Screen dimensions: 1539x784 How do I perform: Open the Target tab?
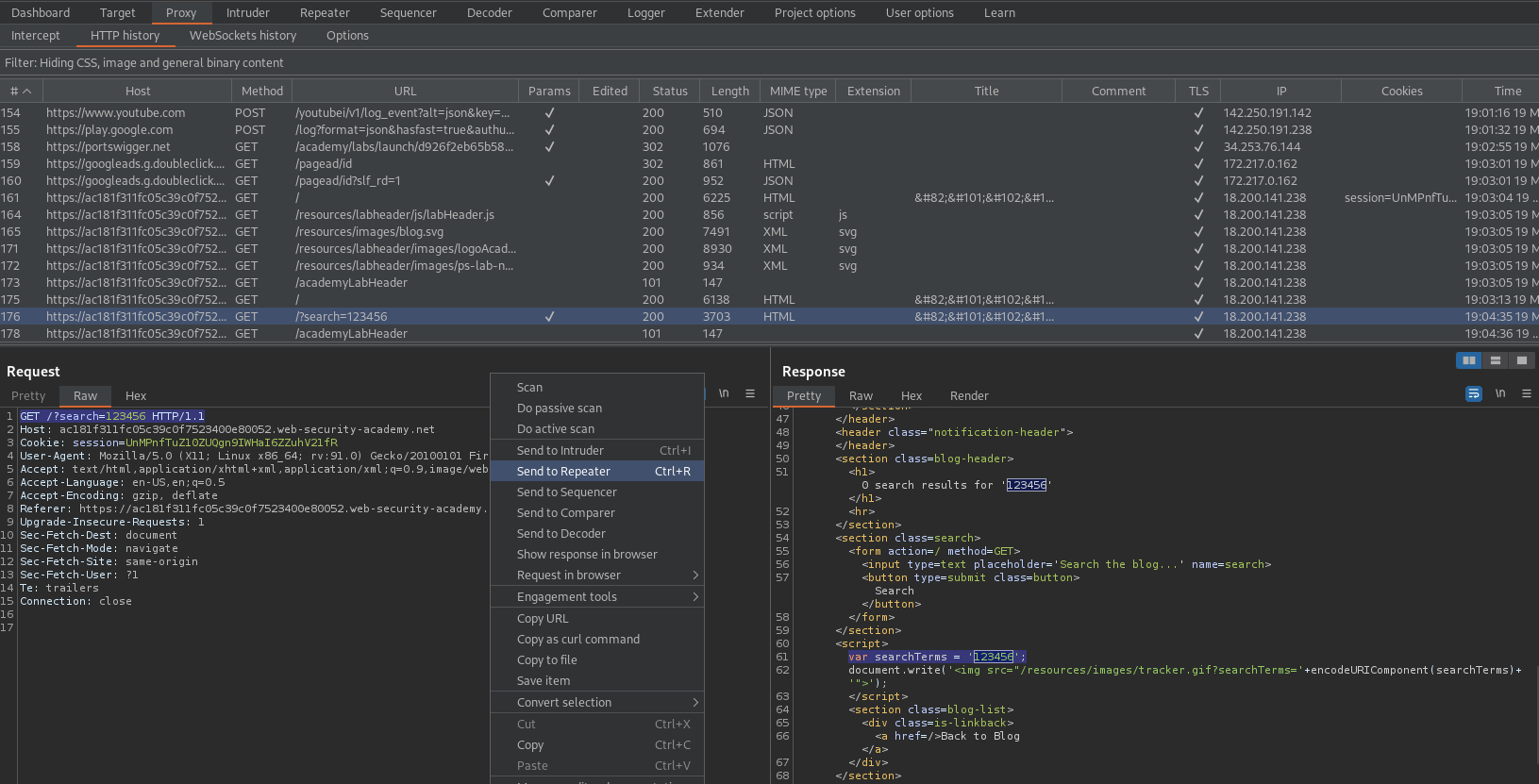[118, 12]
